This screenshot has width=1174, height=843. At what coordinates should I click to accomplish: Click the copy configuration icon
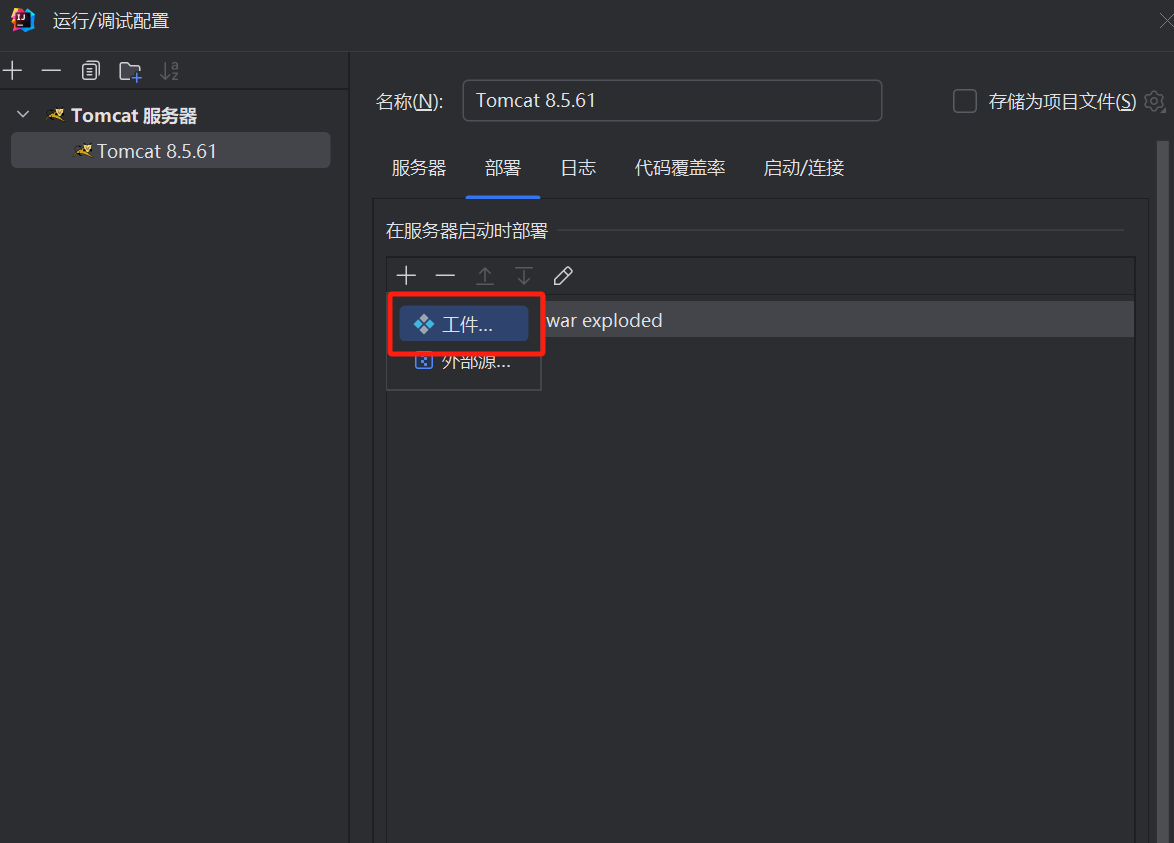click(x=90, y=71)
